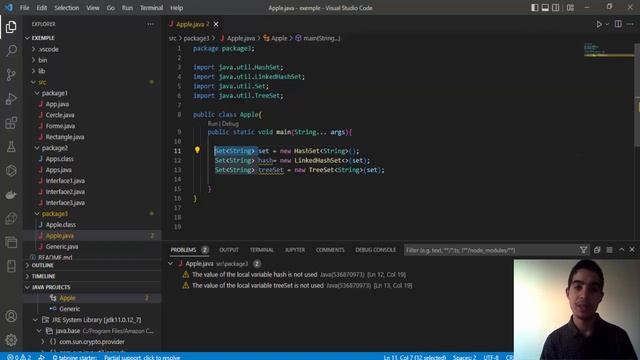Close the Apple.java editor tab

tap(216, 24)
